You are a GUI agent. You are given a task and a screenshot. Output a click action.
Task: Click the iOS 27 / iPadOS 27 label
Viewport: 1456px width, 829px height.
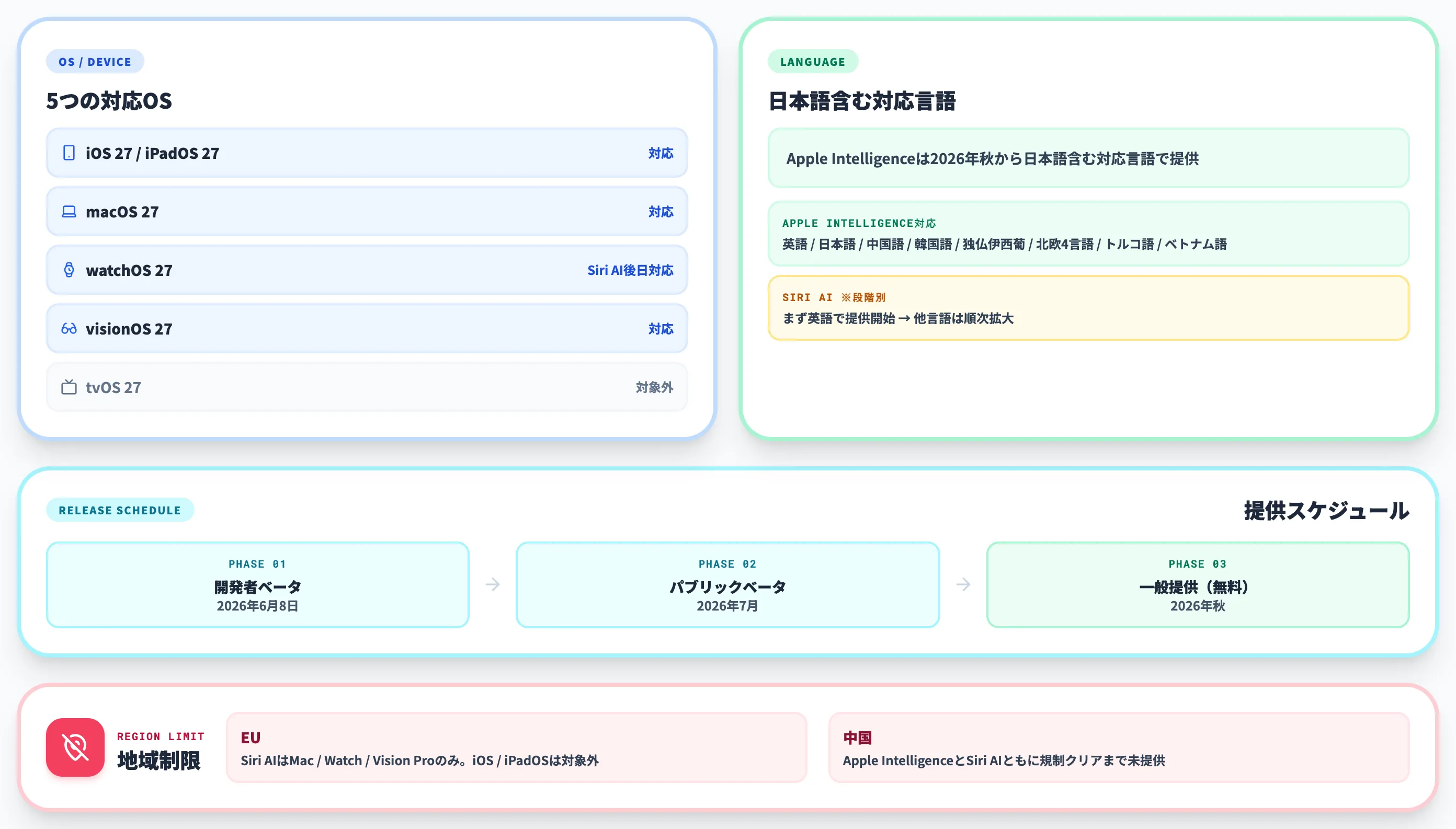coord(153,153)
